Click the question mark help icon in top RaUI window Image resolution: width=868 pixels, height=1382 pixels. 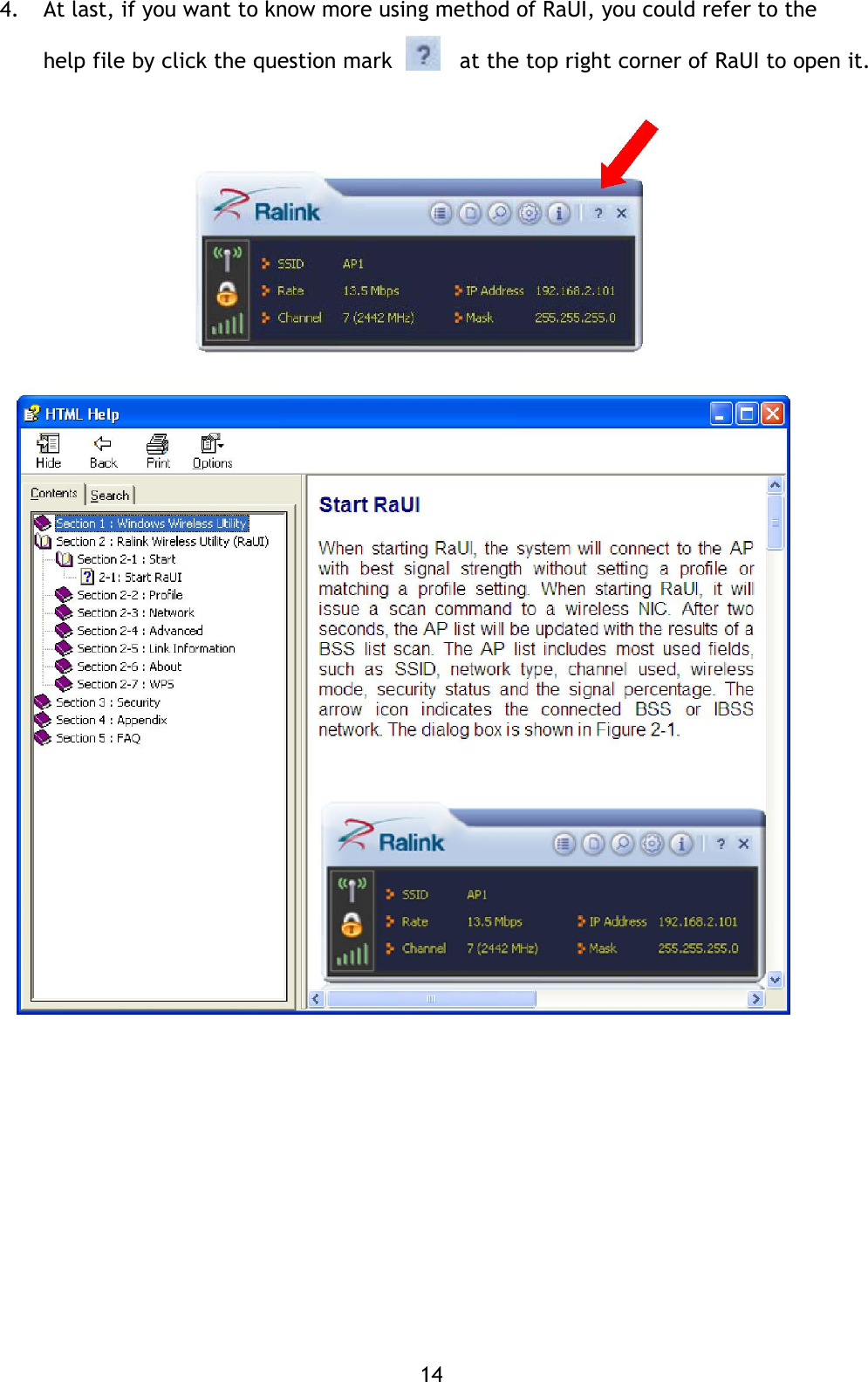tap(598, 213)
